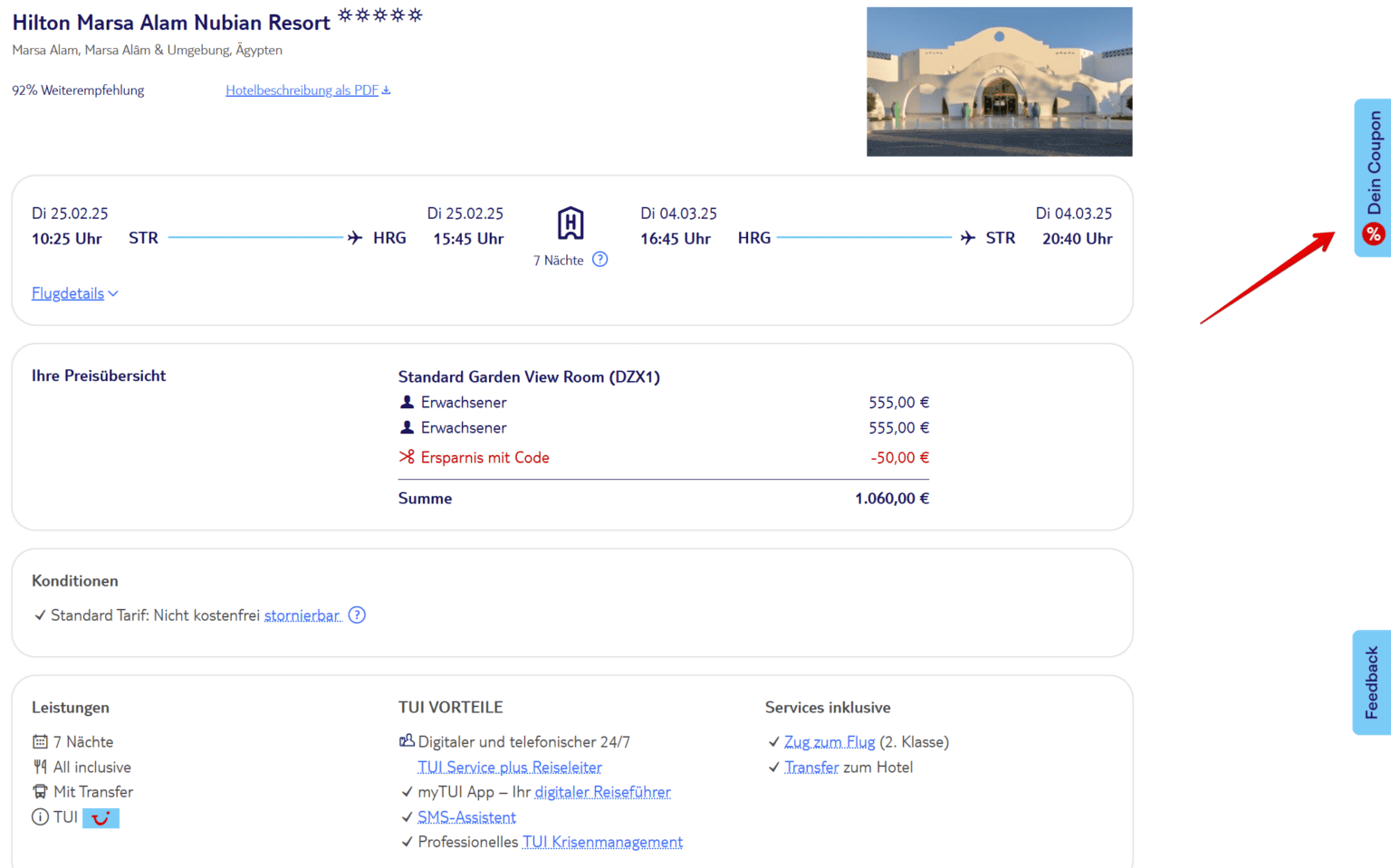Click the scissors icon beside Ersparnis mit Code

[x=407, y=457]
